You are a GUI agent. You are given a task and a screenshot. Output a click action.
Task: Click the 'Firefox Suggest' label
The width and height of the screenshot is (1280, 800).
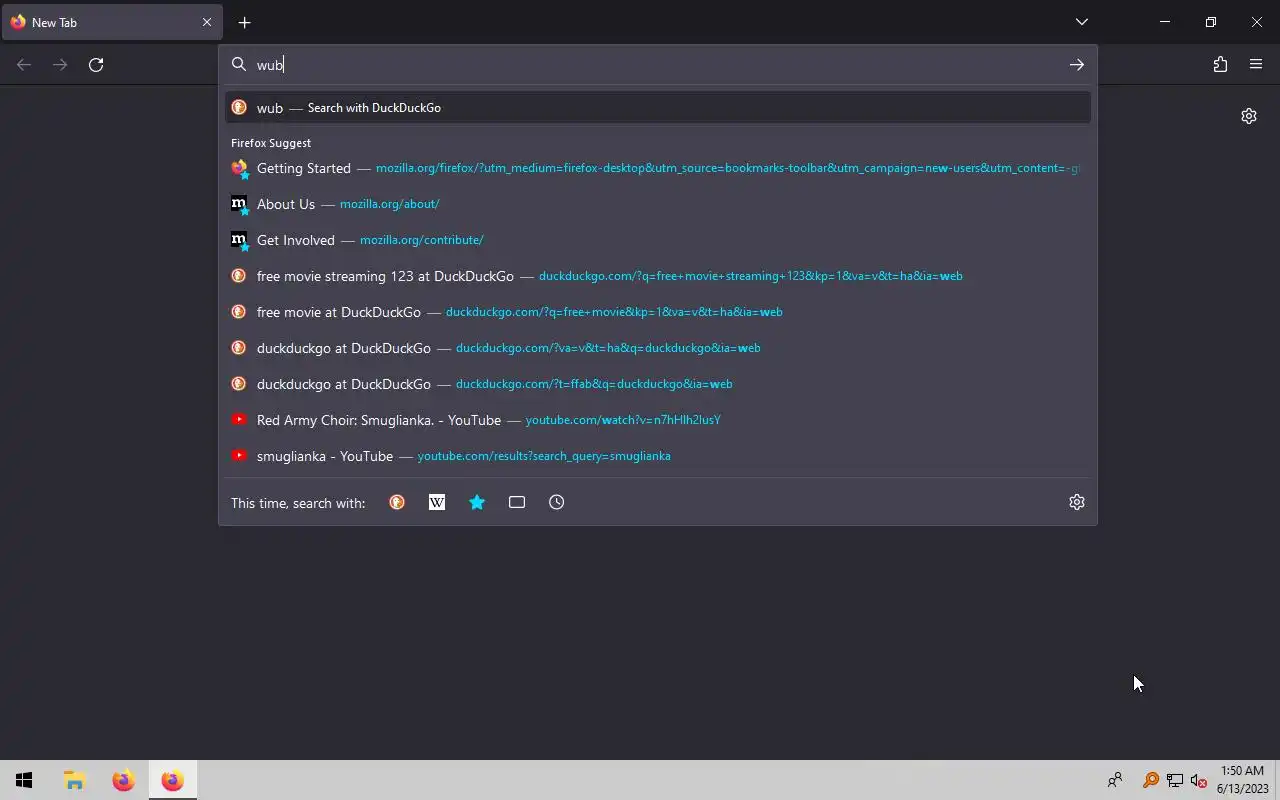pos(271,143)
